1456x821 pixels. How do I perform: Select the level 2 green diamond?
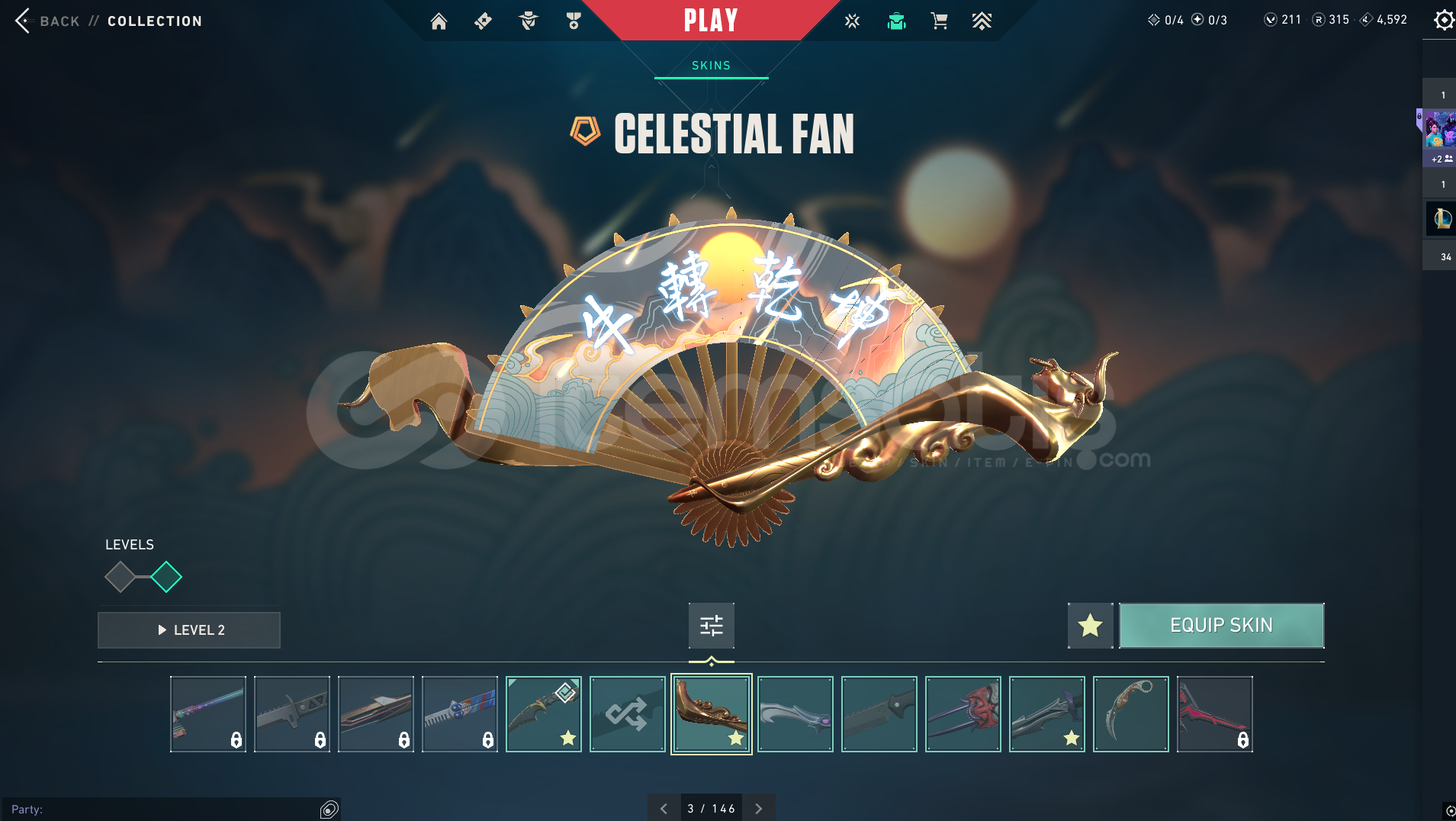(x=166, y=577)
